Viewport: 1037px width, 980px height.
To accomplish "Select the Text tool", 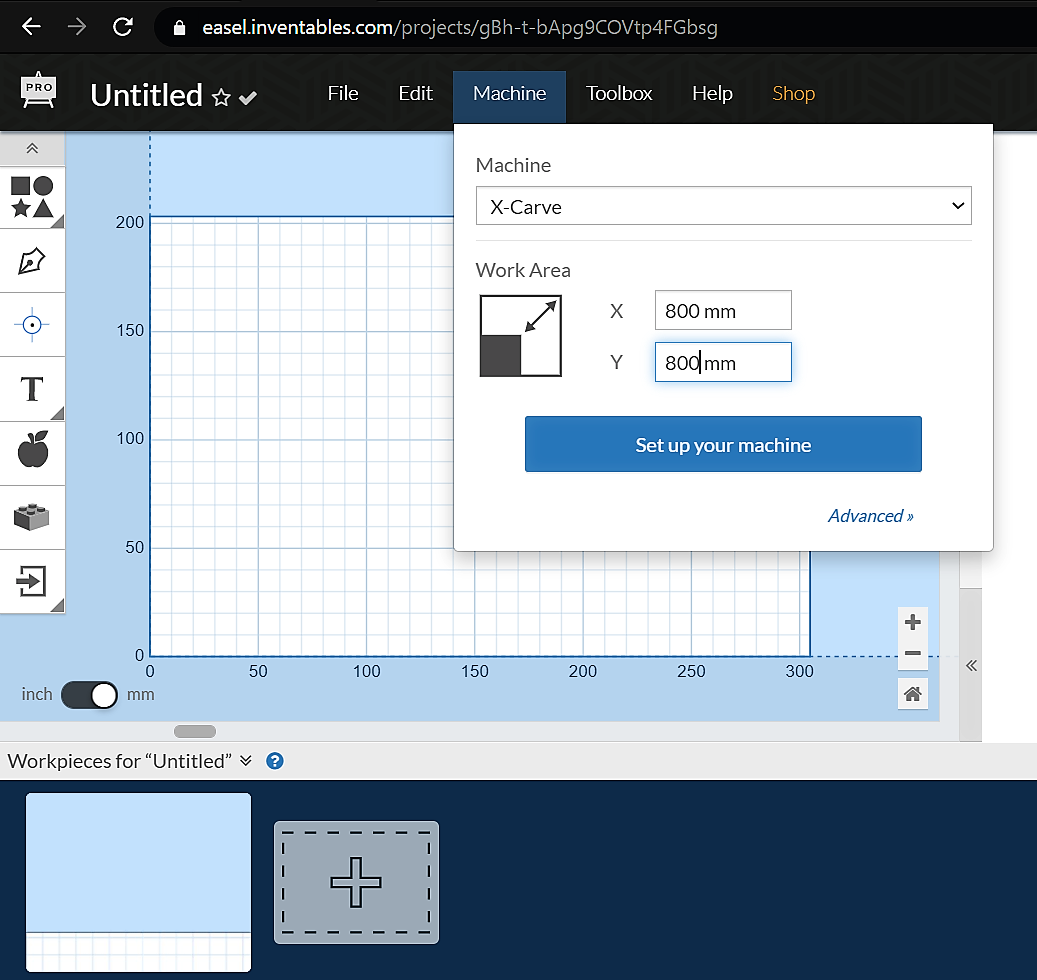I will (x=32, y=389).
